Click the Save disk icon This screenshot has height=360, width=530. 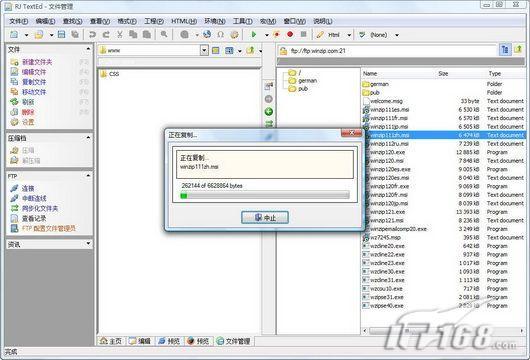(x=62, y=34)
